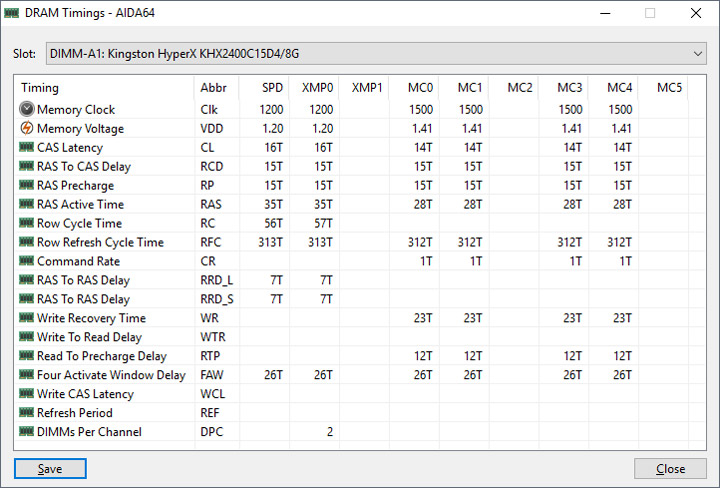Click the Close button
Image resolution: width=720 pixels, height=488 pixels.
tap(670, 469)
